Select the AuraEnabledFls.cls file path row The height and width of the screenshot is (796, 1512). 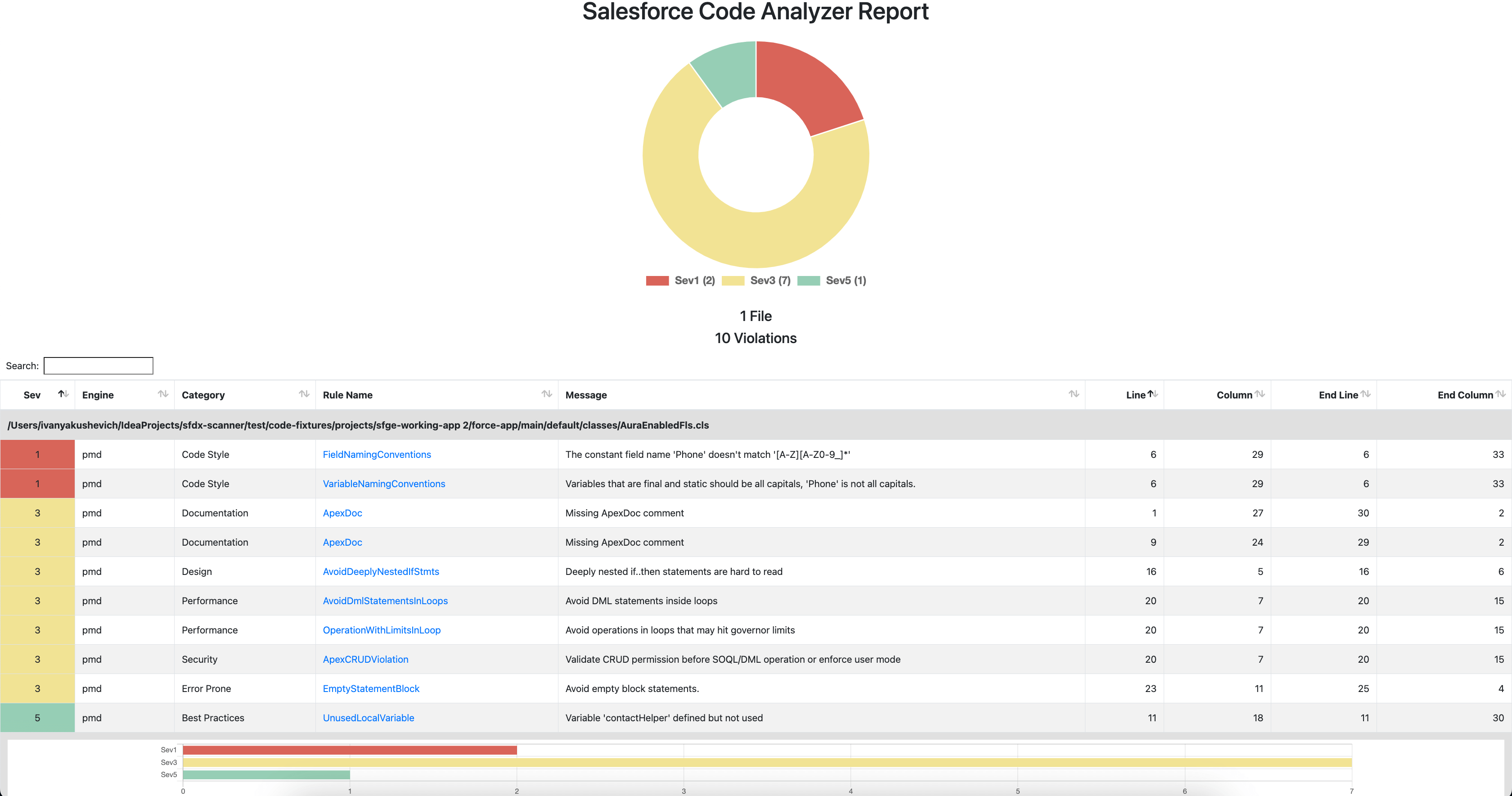click(x=756, y=425)
